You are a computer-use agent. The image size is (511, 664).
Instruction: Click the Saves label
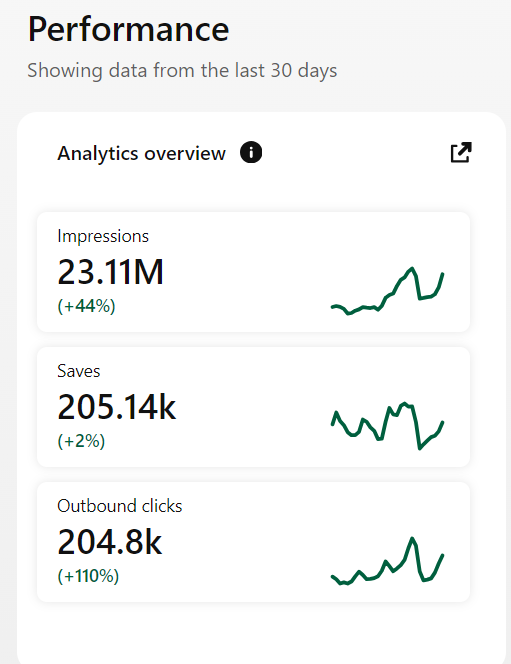pyautogui.click(x=79, y=371)
